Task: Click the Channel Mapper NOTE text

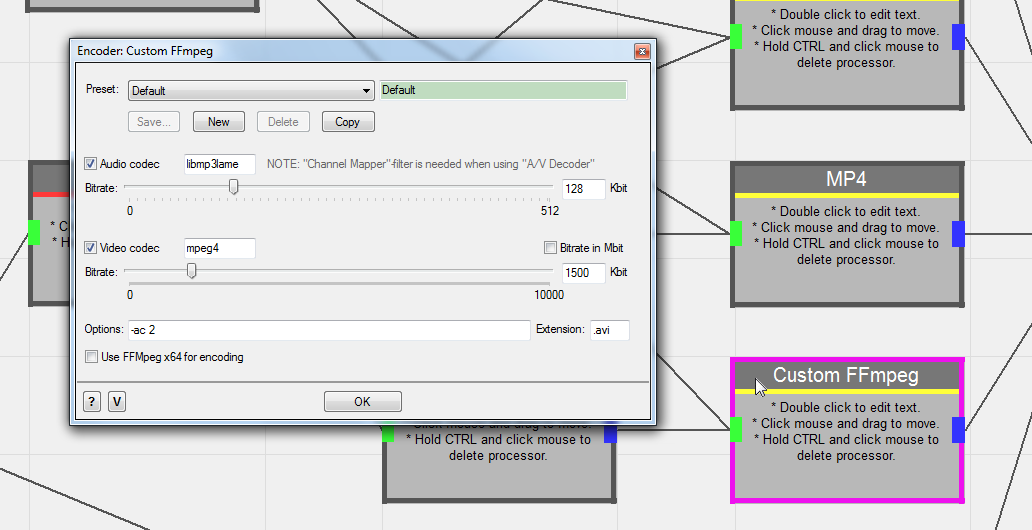Action: point(430,164)
